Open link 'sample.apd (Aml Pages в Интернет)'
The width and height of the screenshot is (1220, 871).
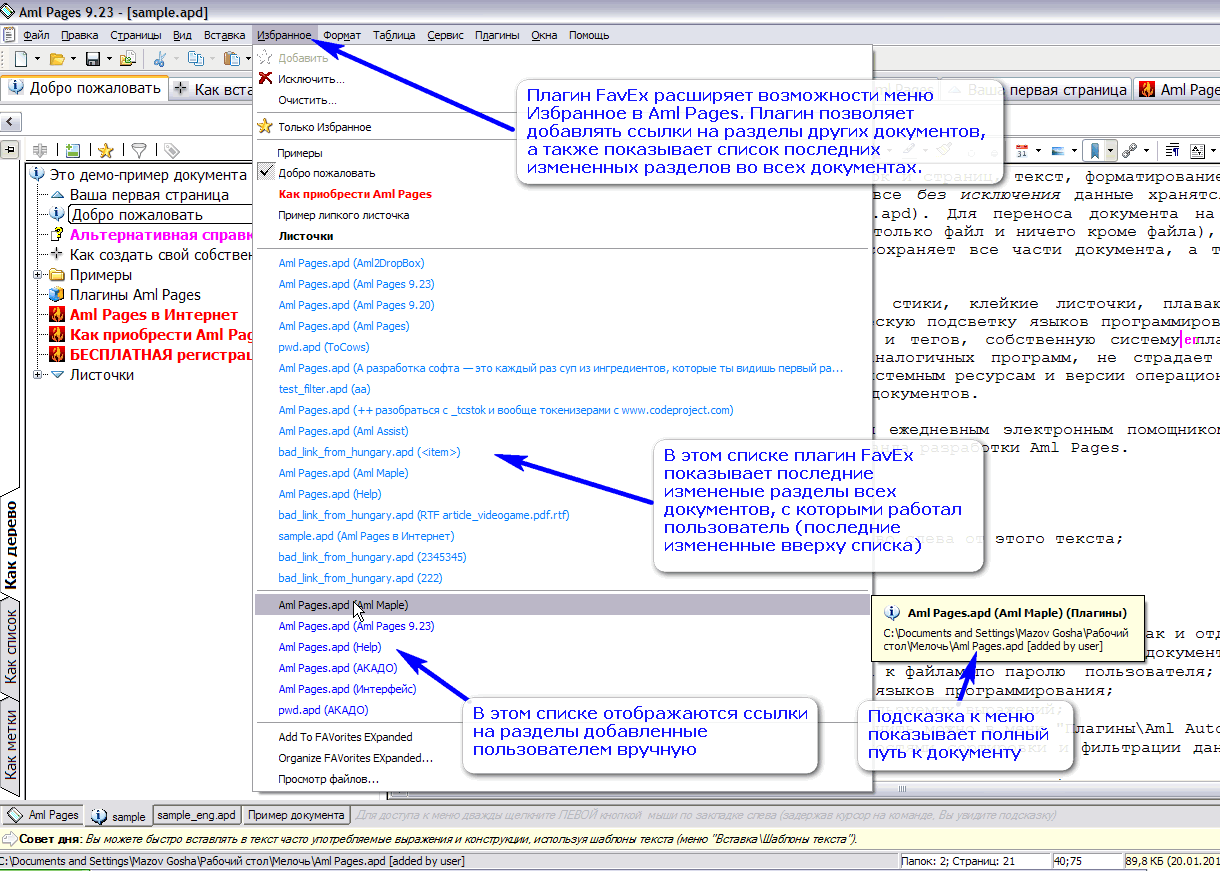367,536
